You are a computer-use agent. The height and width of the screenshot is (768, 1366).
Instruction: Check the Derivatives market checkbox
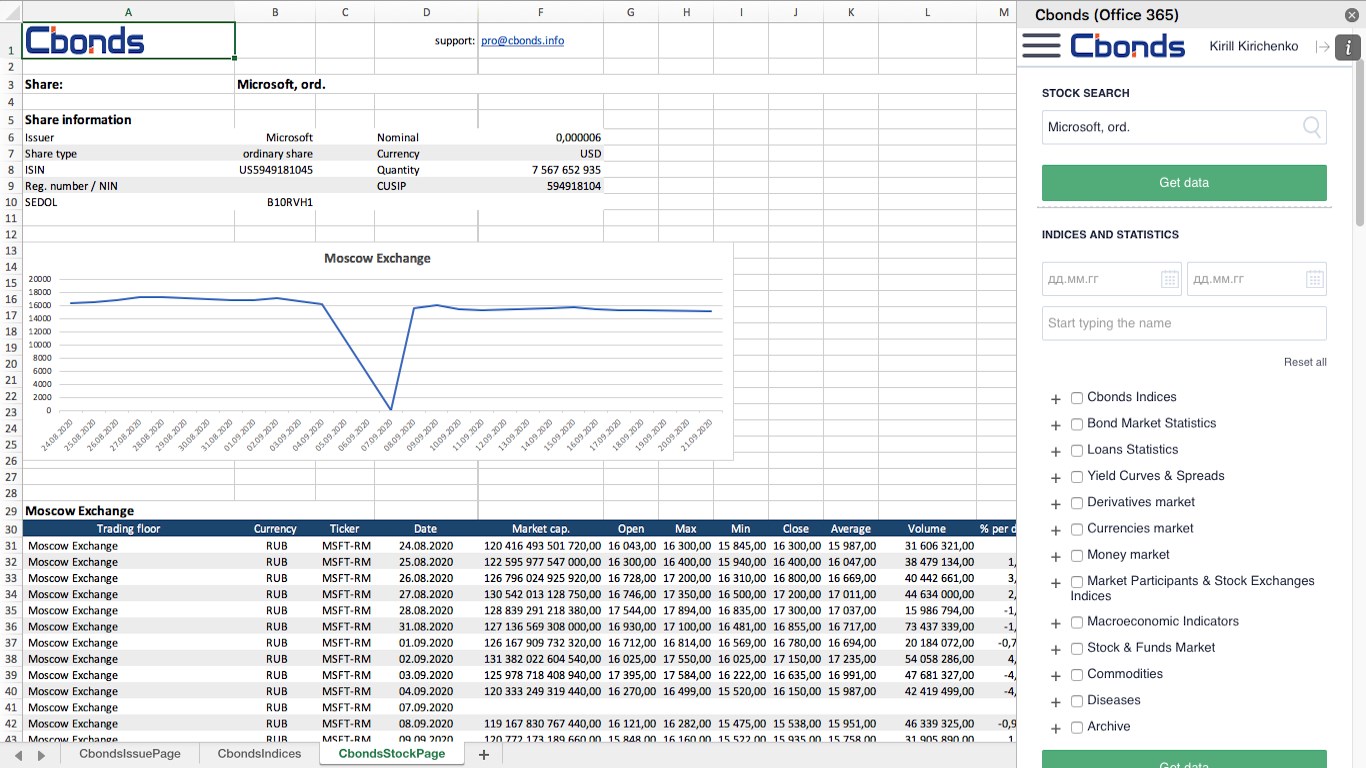click(x=1077, y=503)
